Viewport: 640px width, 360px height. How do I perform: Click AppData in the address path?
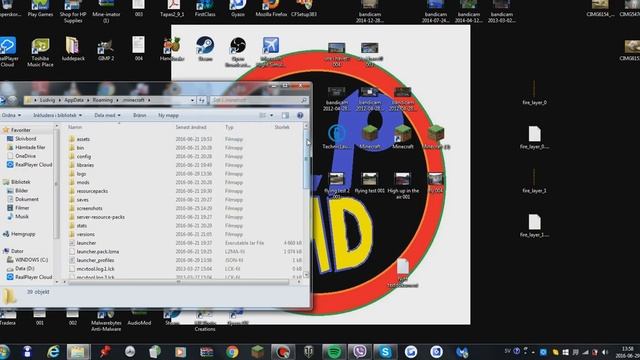pyautogui.click(x=73, y=100)
